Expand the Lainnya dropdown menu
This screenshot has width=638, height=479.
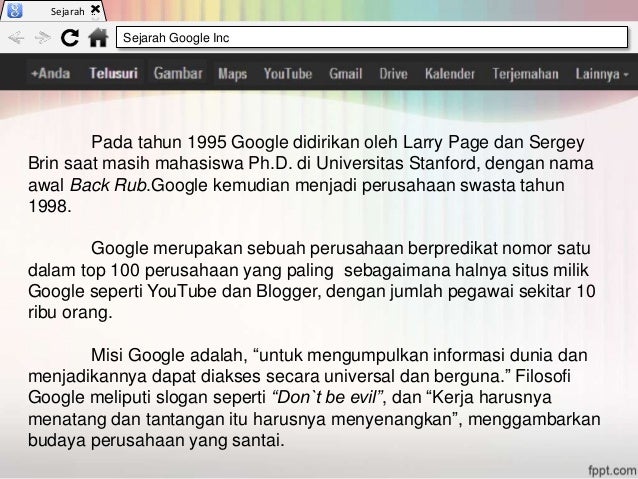click(602, 74)
